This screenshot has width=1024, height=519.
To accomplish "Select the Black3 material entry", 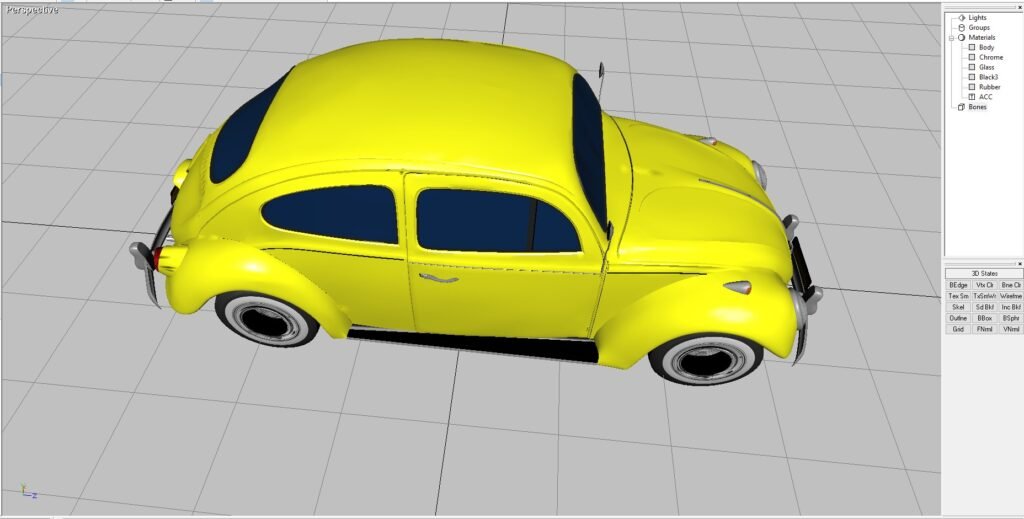I will tap(988, 77).
